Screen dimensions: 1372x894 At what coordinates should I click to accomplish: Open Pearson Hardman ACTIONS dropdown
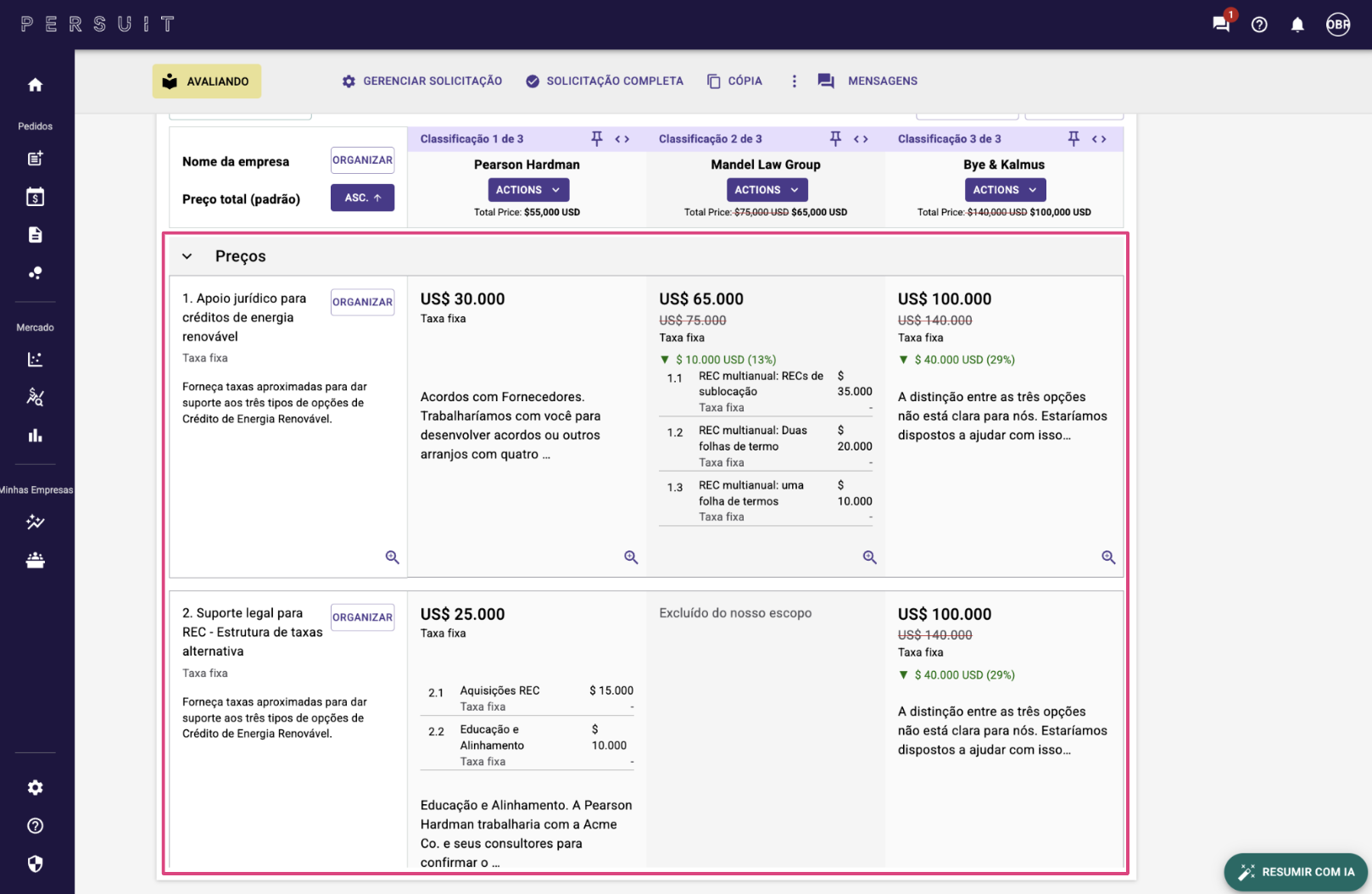(527, 190)
